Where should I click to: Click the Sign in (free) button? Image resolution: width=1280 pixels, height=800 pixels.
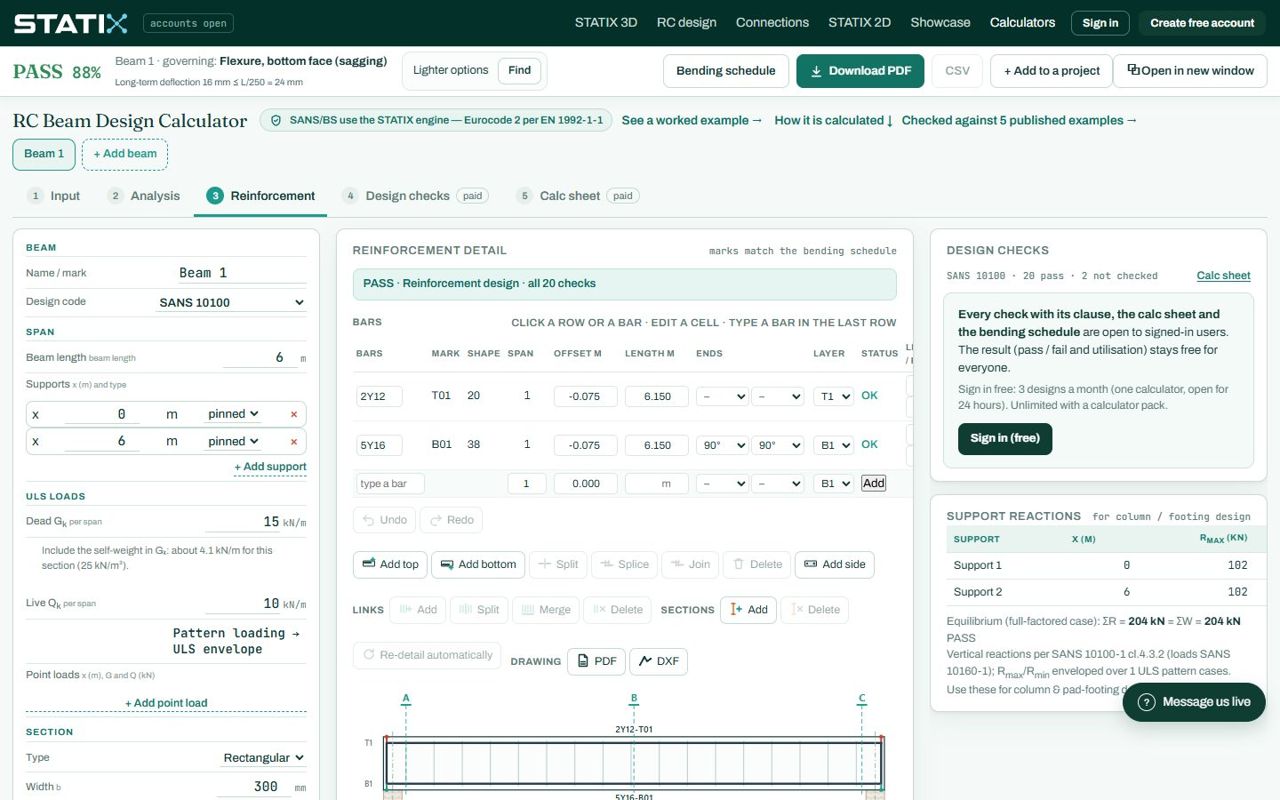click(1005, 438)
